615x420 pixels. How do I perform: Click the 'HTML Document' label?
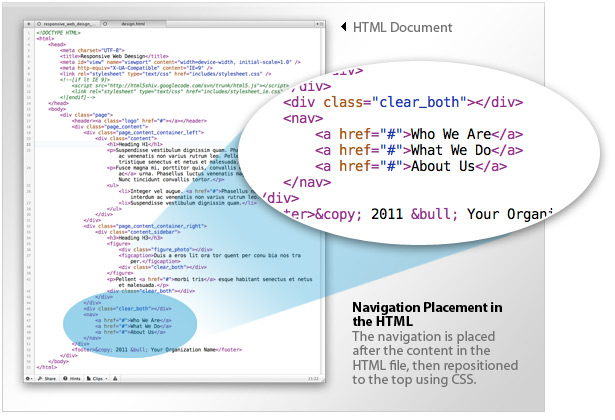402,27
